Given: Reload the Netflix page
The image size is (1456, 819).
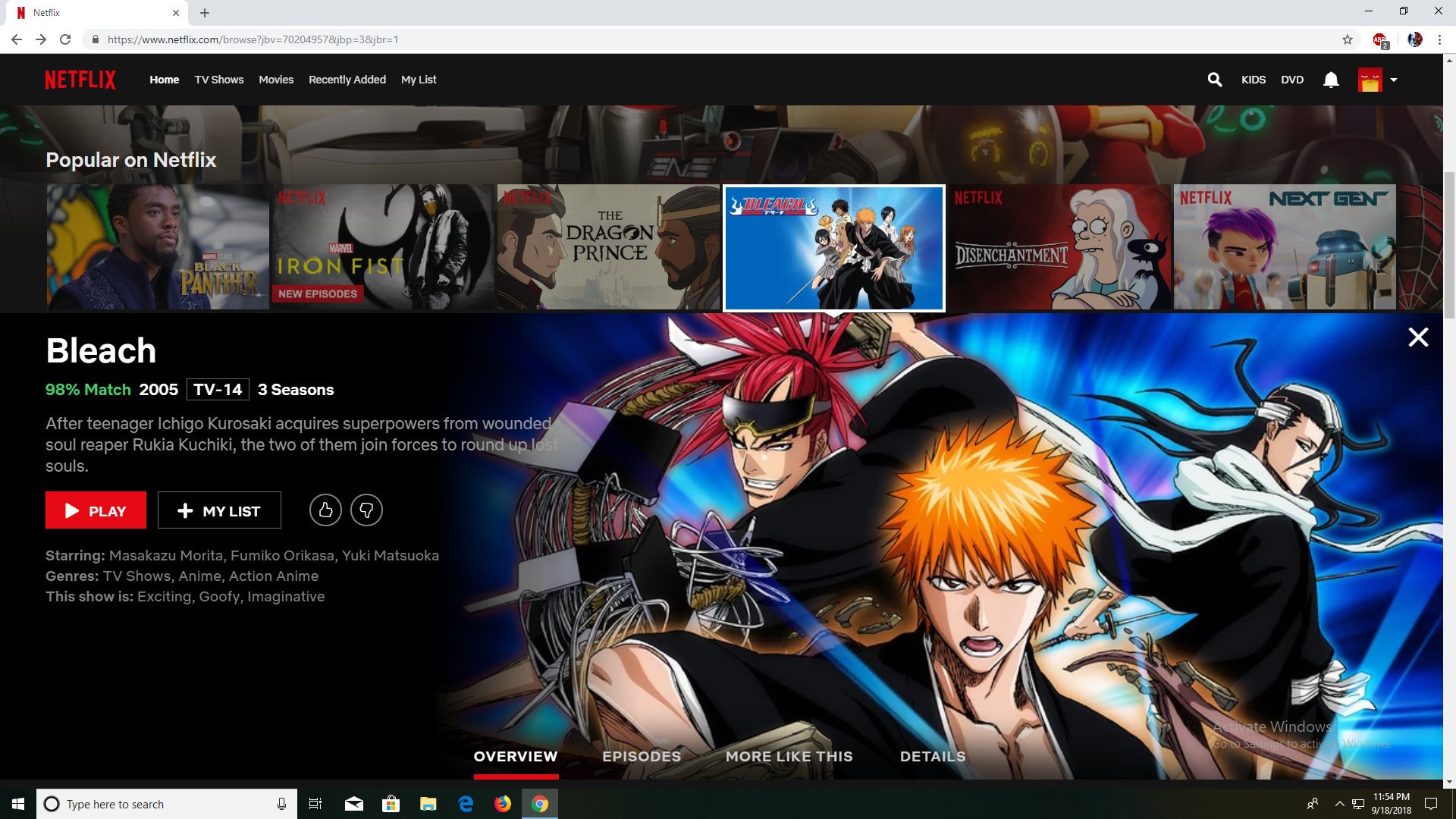Looking at the screenshot, I should (x=65, y=39).
